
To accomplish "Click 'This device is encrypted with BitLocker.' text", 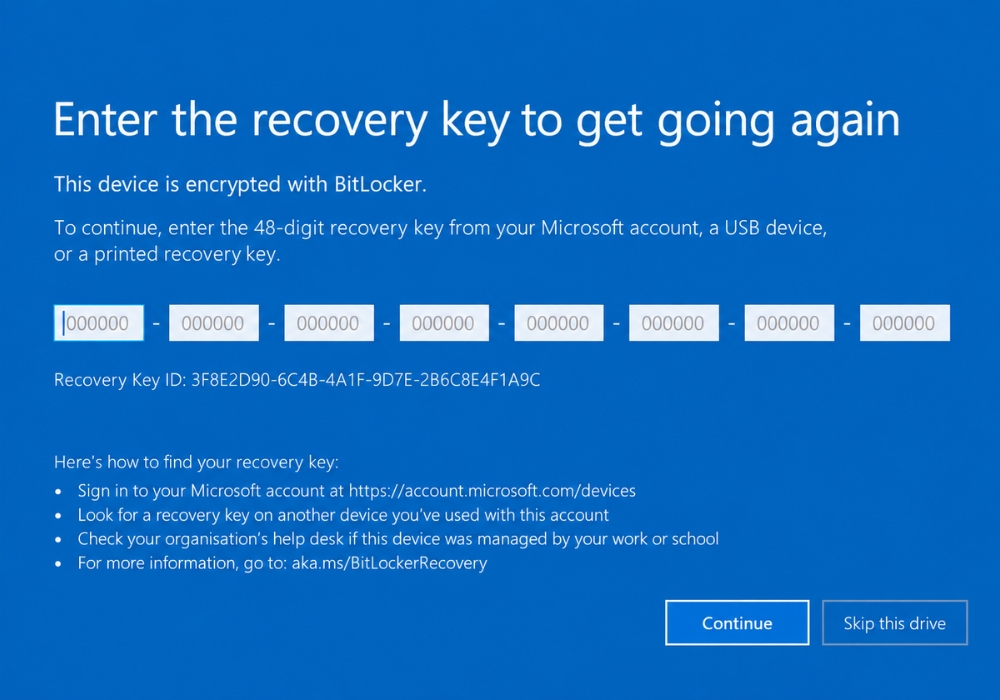I will (x=240, y=185).
